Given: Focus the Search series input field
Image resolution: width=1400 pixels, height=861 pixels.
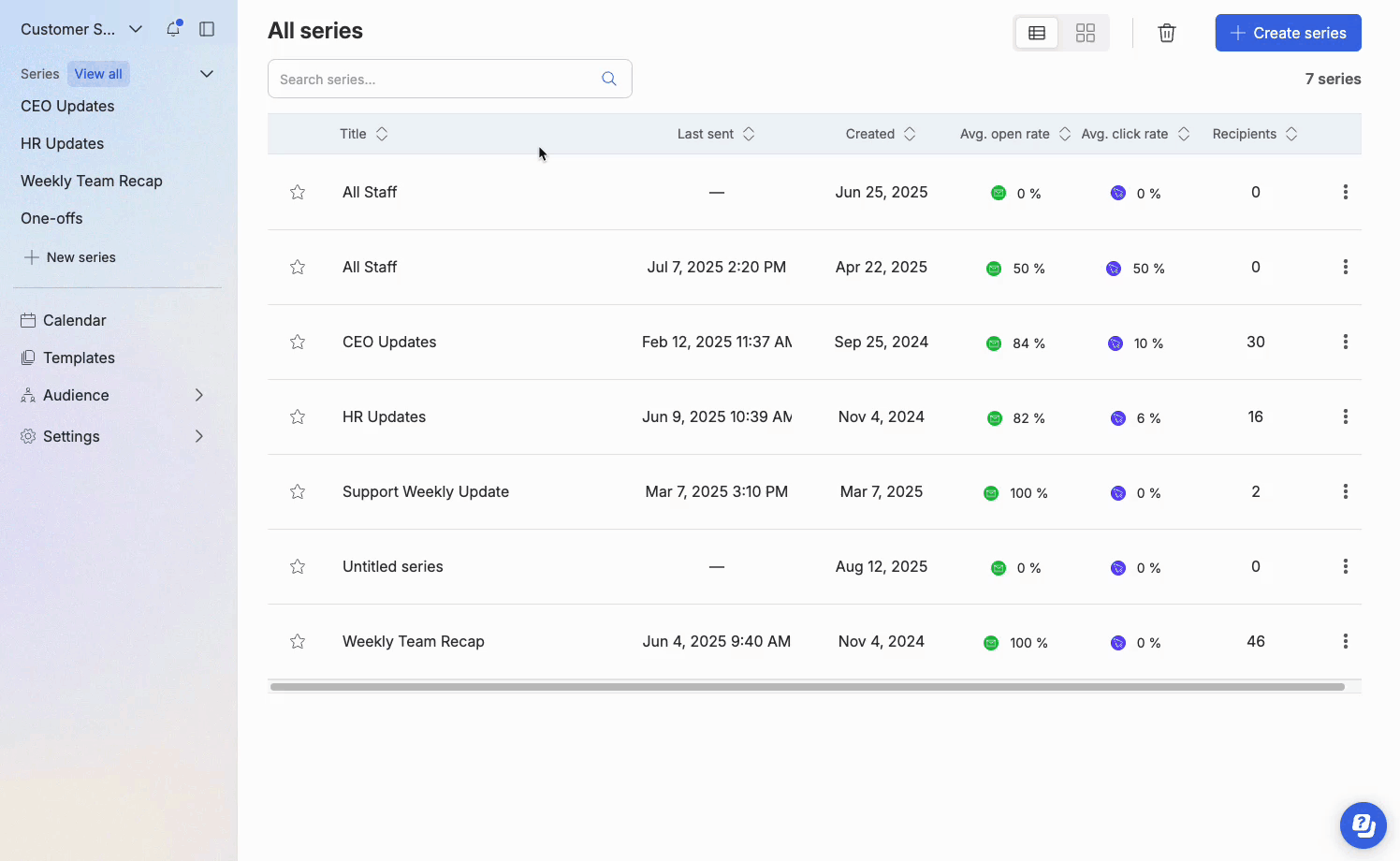Looking at the screenshot, I should pos(435,80).
